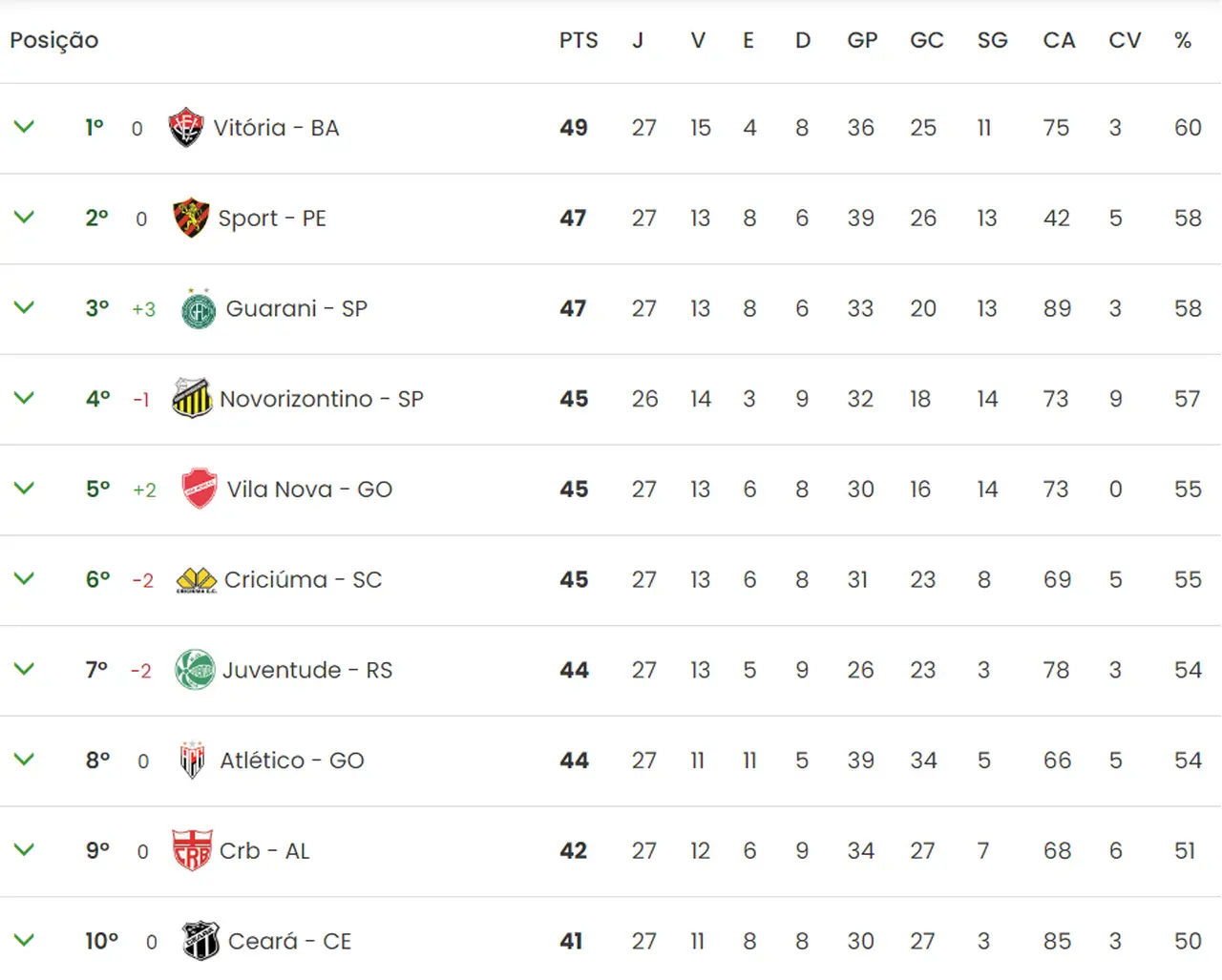Expand the Vitória - BA row chevron
Image resolution: width=1222 pixels, height=980 pixels.
coord(25,127)
